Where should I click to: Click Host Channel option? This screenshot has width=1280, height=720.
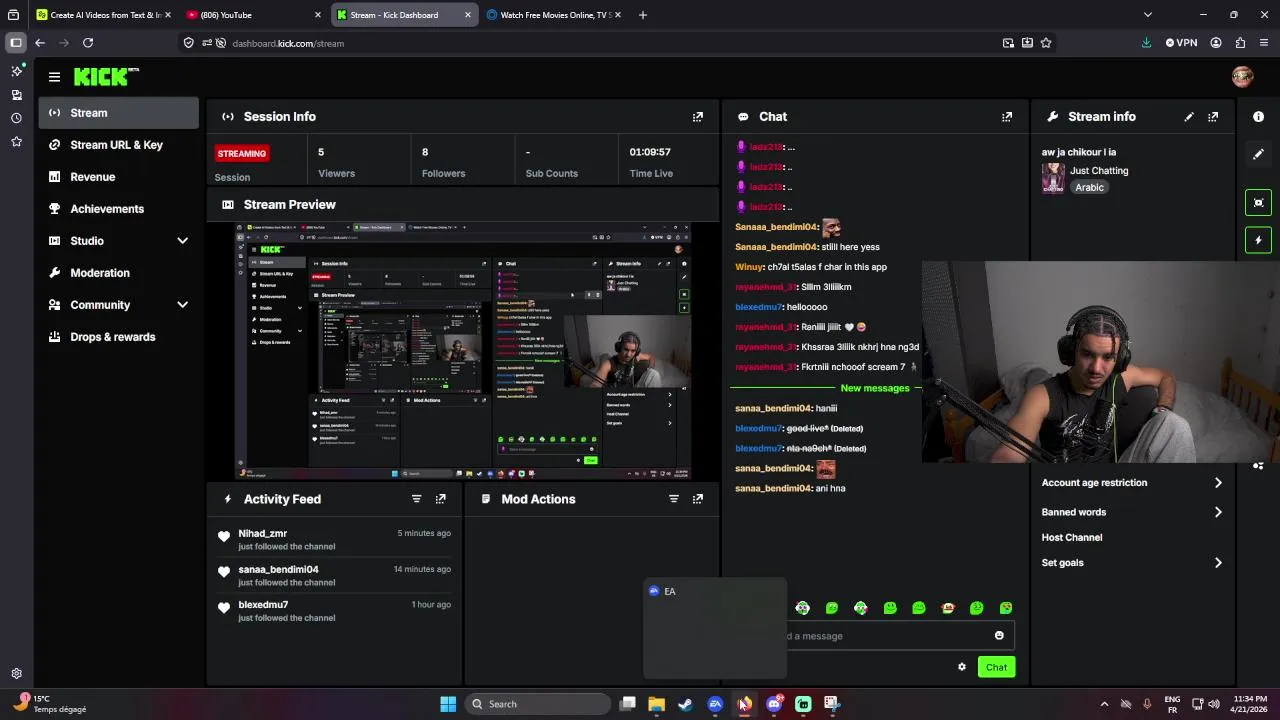1072,538
